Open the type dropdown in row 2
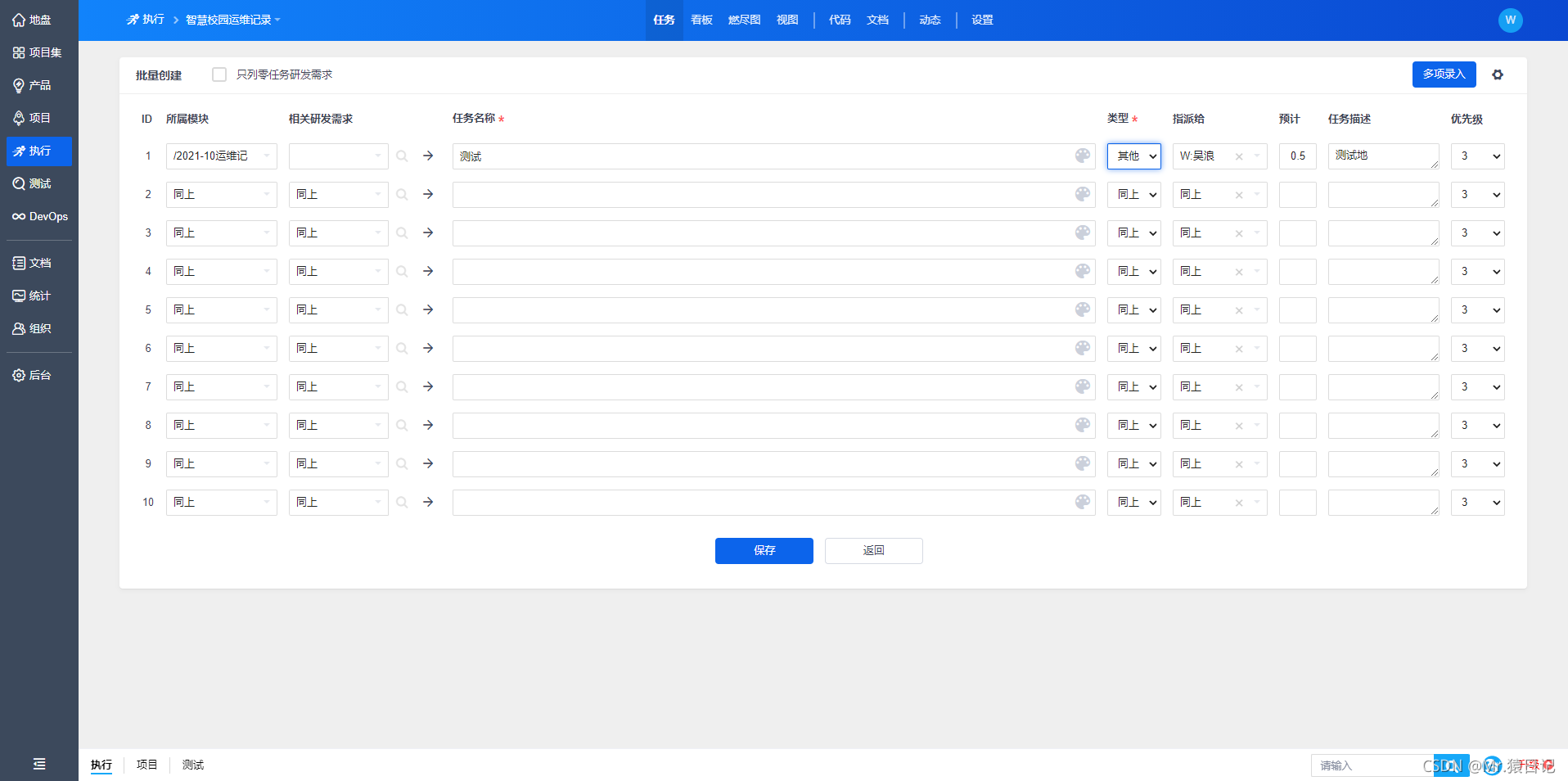 [1134, 195]
